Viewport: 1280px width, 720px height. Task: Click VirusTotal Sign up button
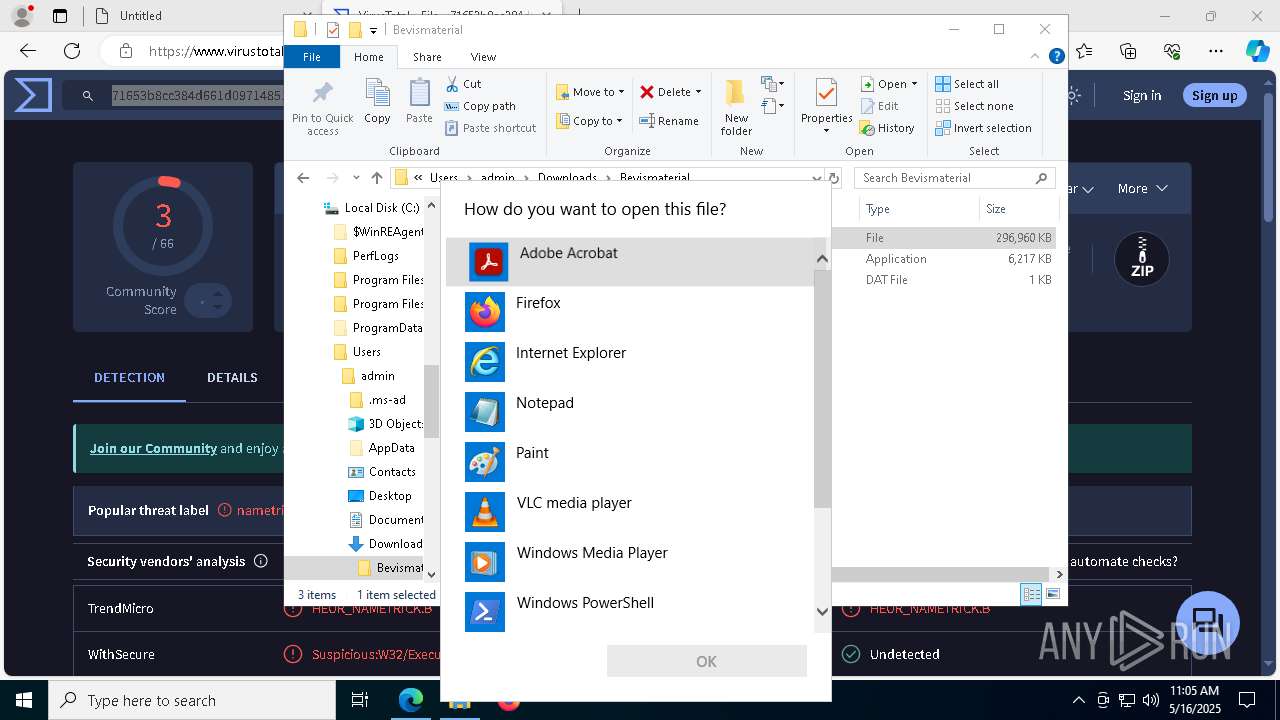[1215, 95]
